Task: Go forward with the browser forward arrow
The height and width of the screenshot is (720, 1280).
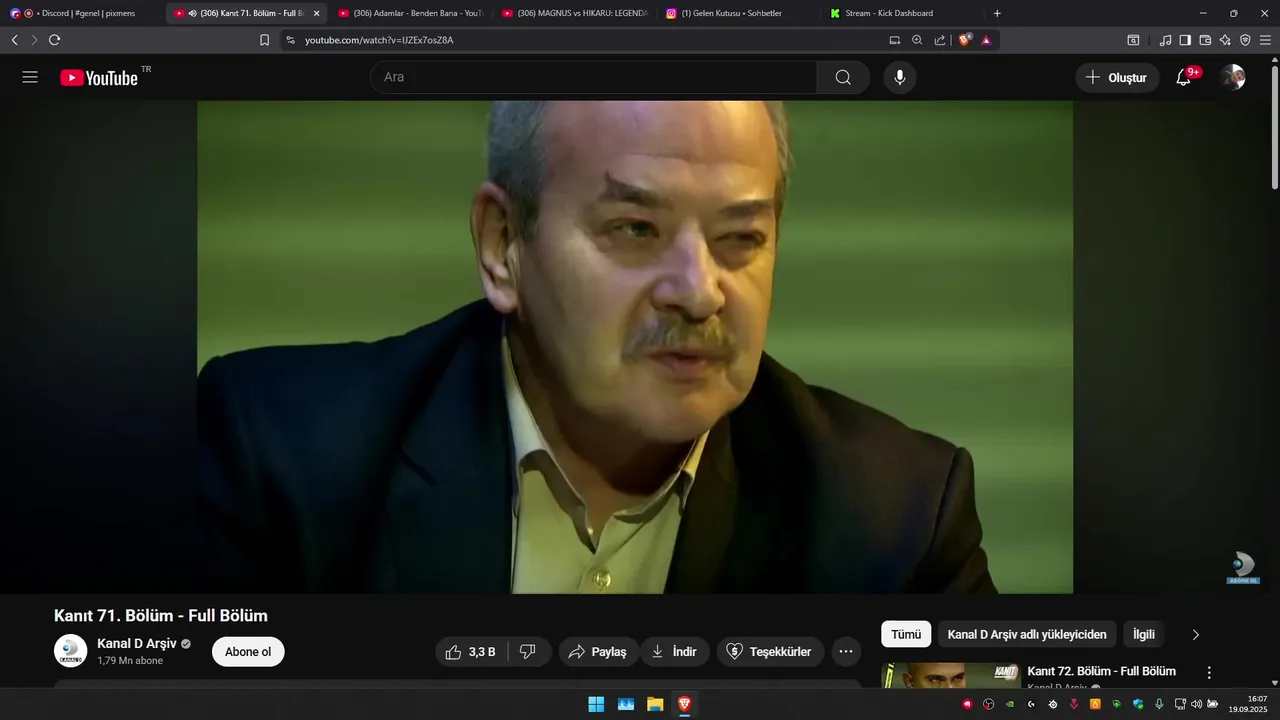Action: pyautogui.click(x=34, y=40)
